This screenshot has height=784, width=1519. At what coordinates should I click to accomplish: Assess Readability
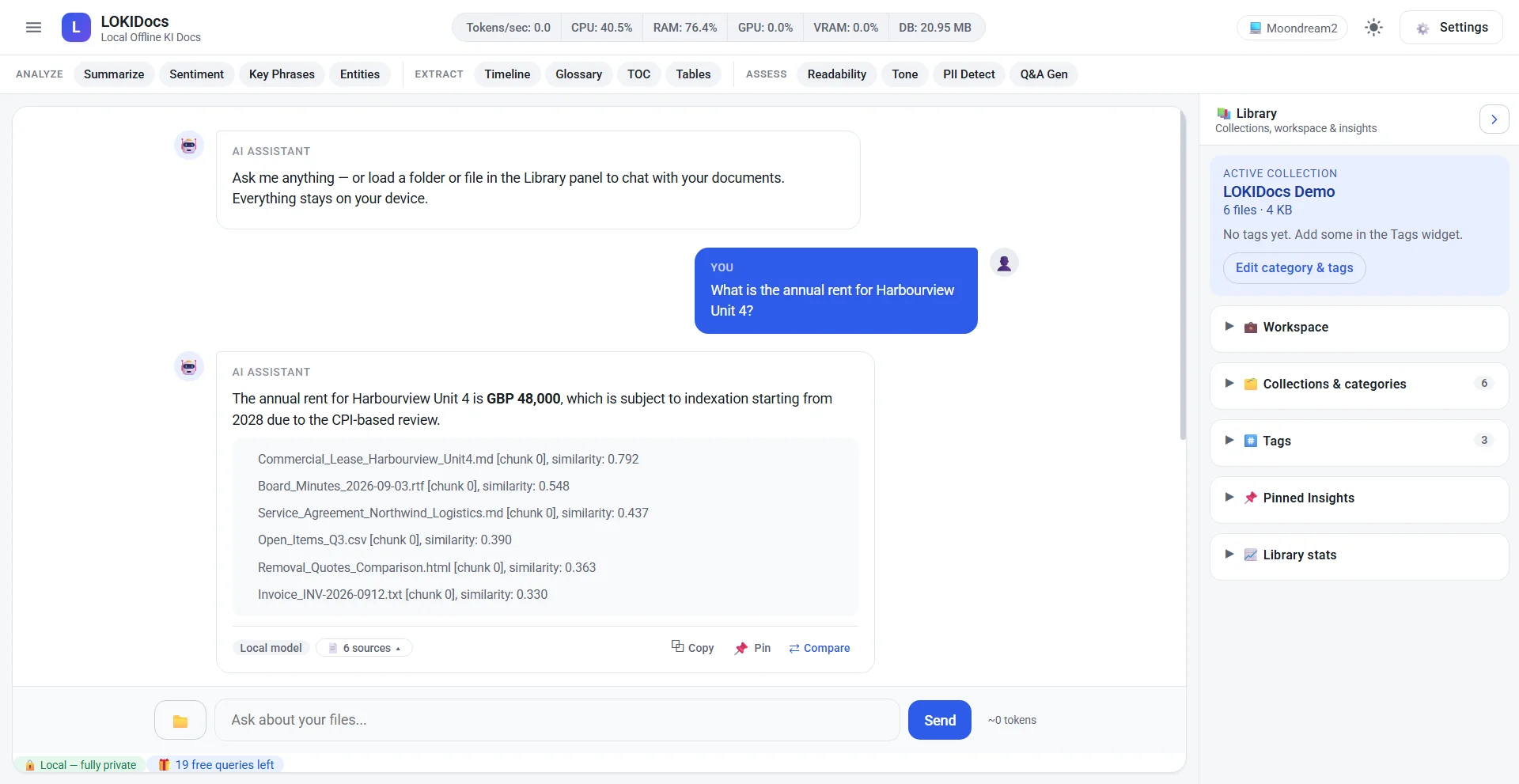tap(836, 74)
